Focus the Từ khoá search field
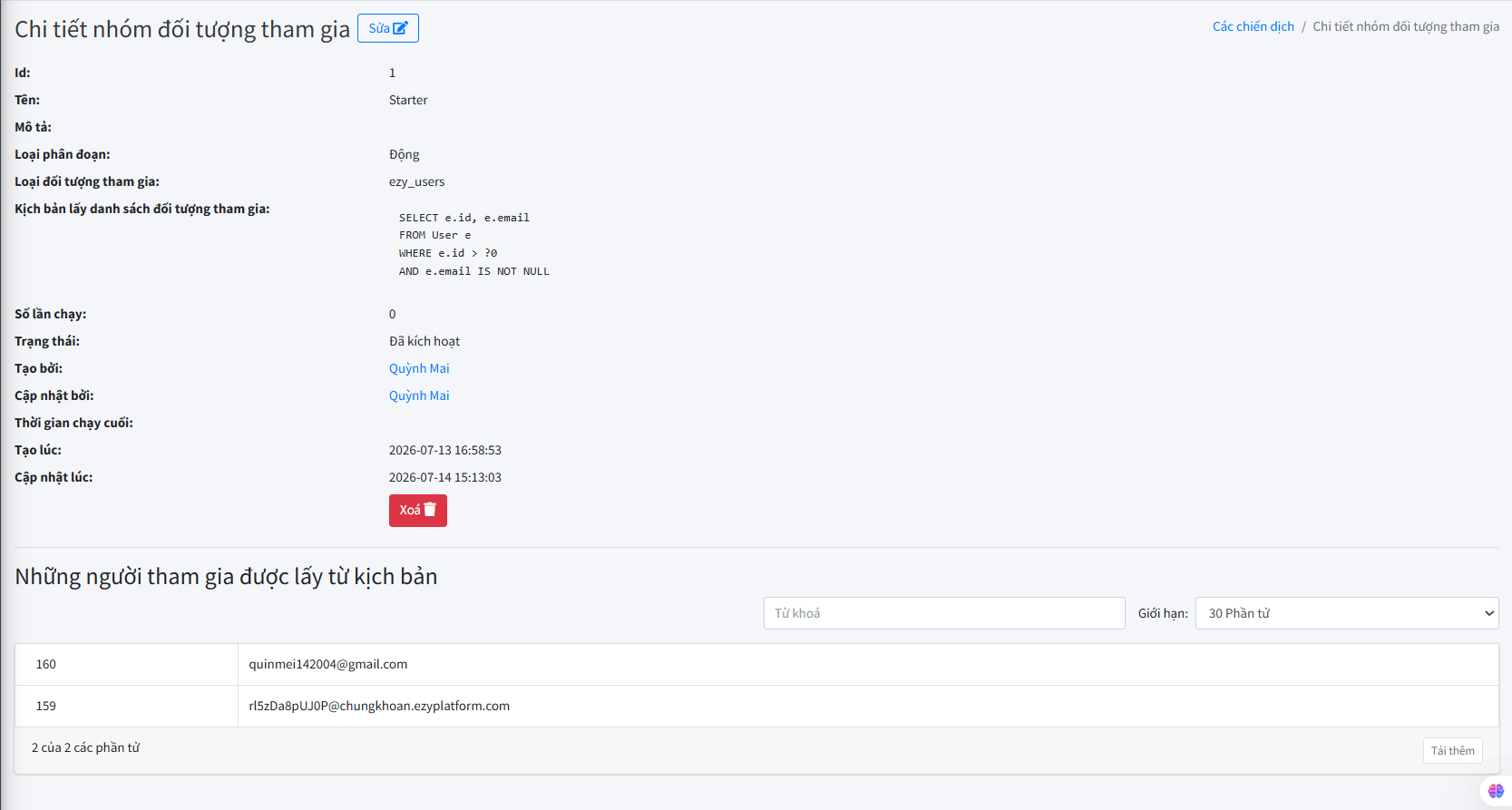Viewport: 1512px width, 810px height. pyautogui.click(x=944, y=613)
